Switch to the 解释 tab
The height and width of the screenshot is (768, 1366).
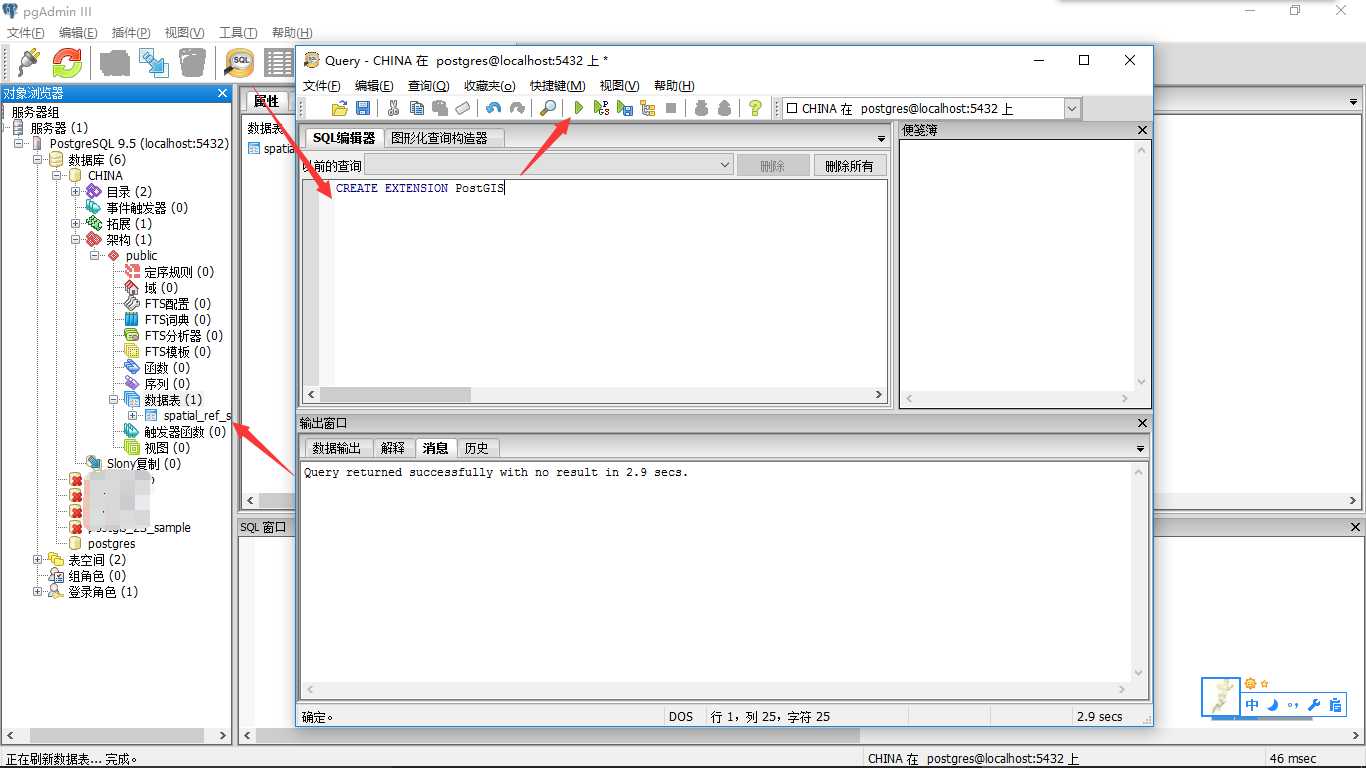click(x=393, y=448)
